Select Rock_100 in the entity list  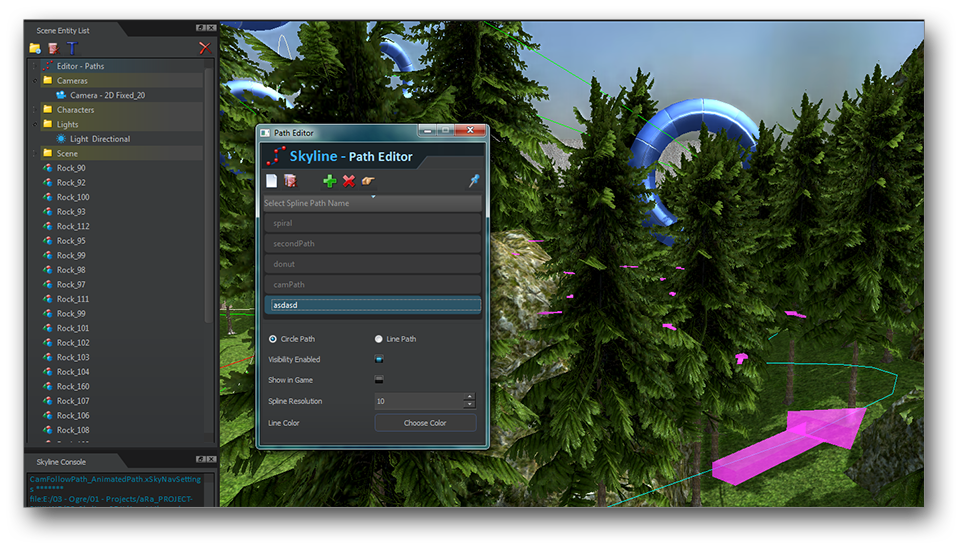73,197
